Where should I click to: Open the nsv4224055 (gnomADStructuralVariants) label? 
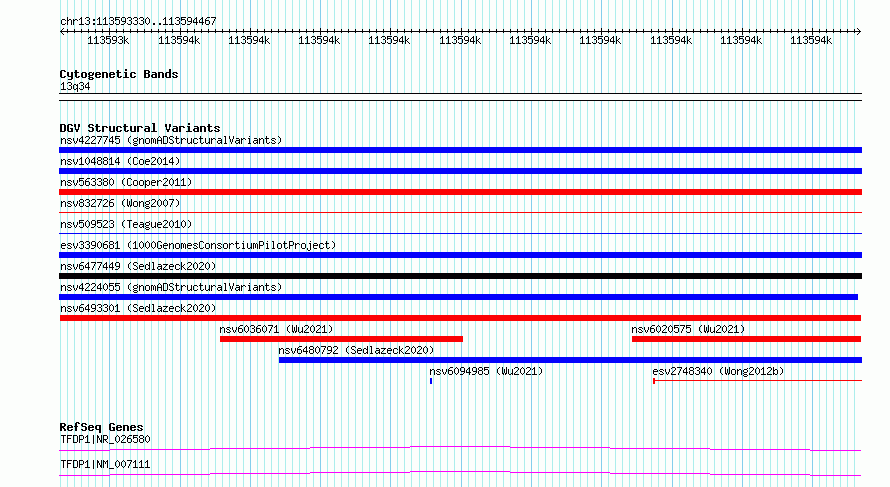point(171,287)
